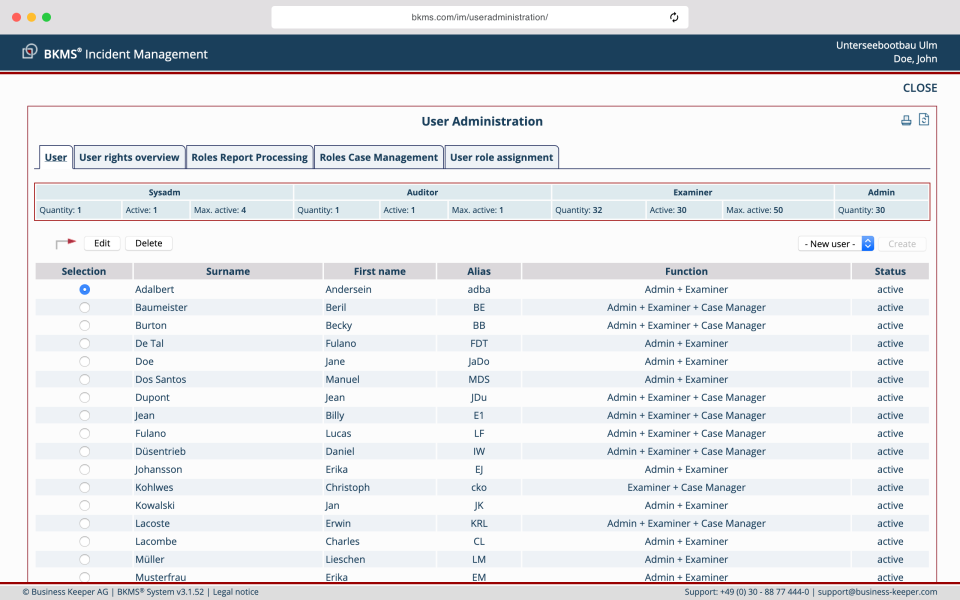Select the radio button for Baumeister
The image size is (960, 600).
pyautogui.click(x=84, y=307)
